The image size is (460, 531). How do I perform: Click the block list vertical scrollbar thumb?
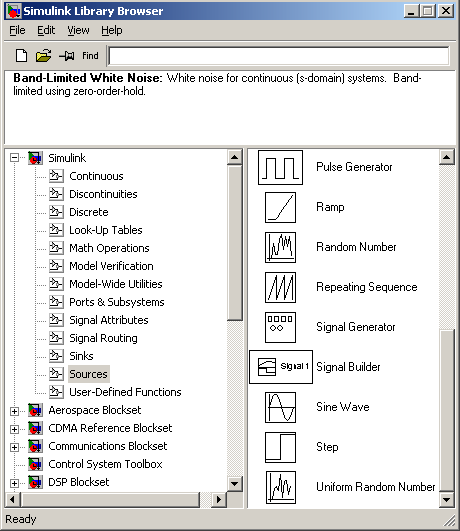pyautogui.click(x=446, y=410)
